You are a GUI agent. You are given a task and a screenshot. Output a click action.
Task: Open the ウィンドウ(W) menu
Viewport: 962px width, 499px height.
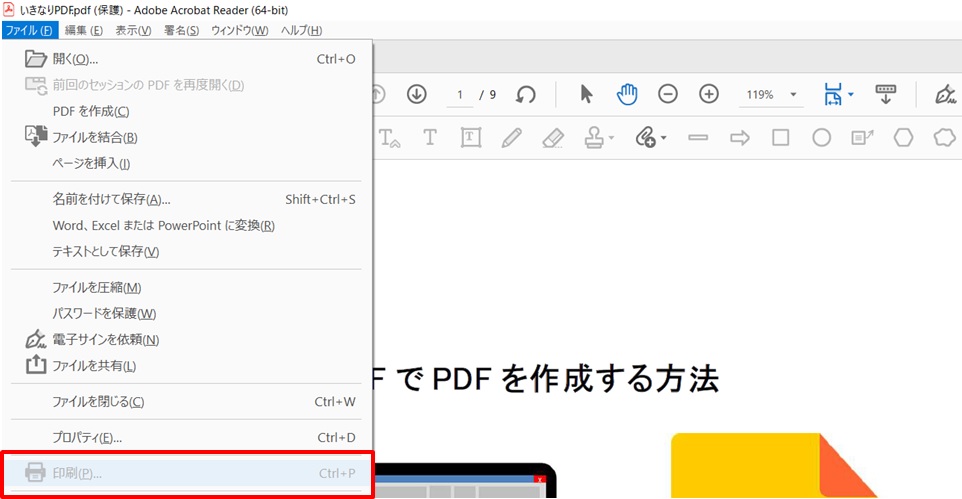[239, 30]
